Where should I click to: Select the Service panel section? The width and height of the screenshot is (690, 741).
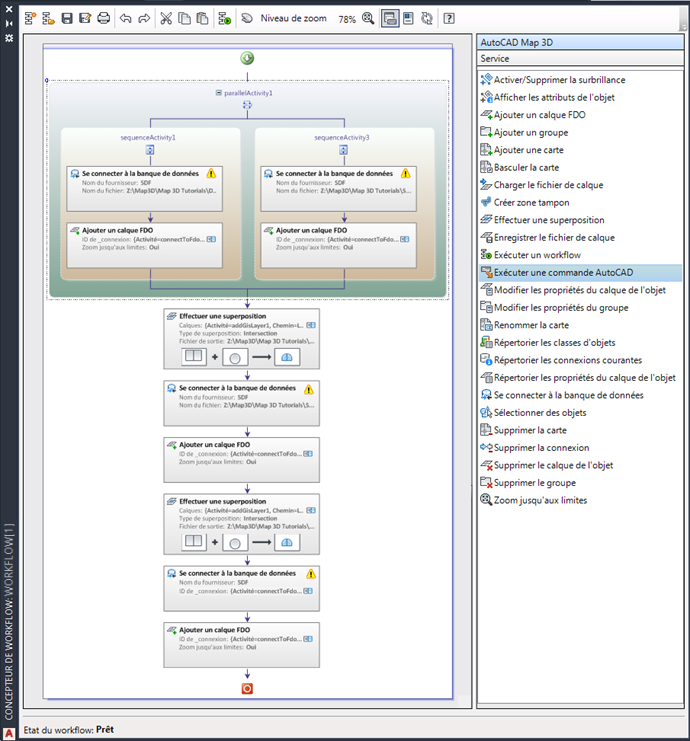pyautogui.click(x=580, y=59)
